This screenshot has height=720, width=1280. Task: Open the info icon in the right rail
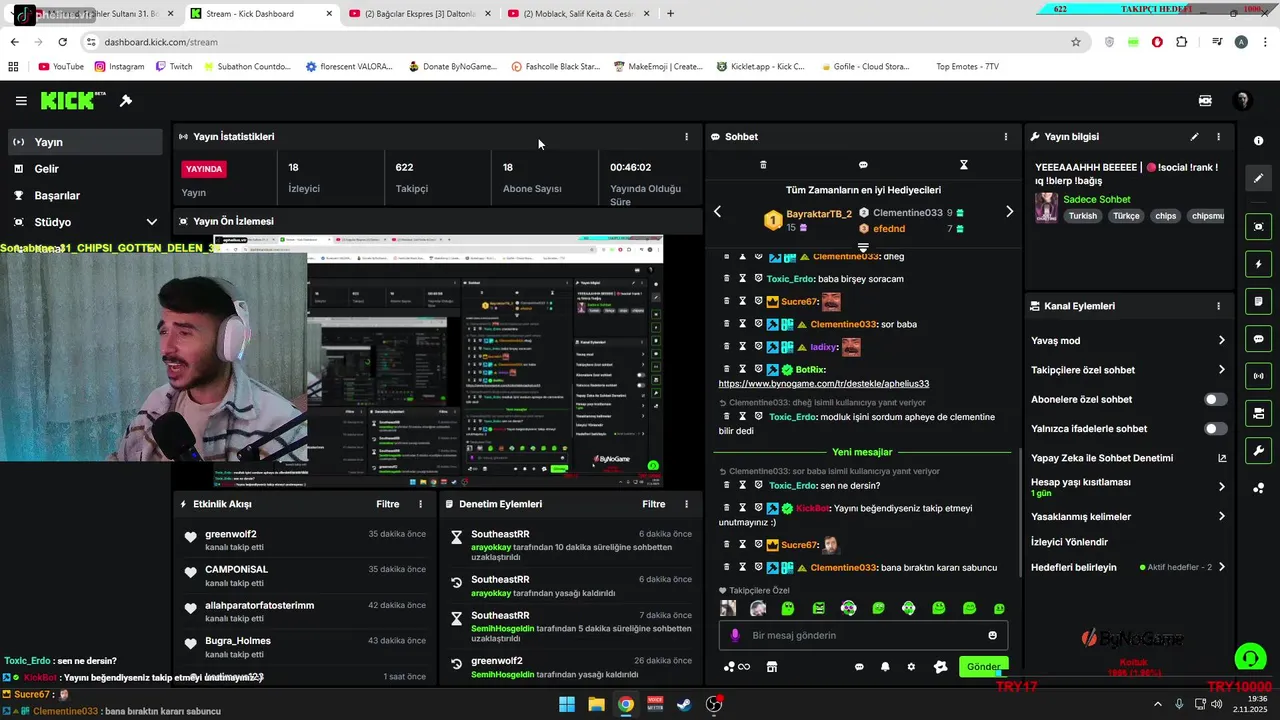[x=1258, y=141]
